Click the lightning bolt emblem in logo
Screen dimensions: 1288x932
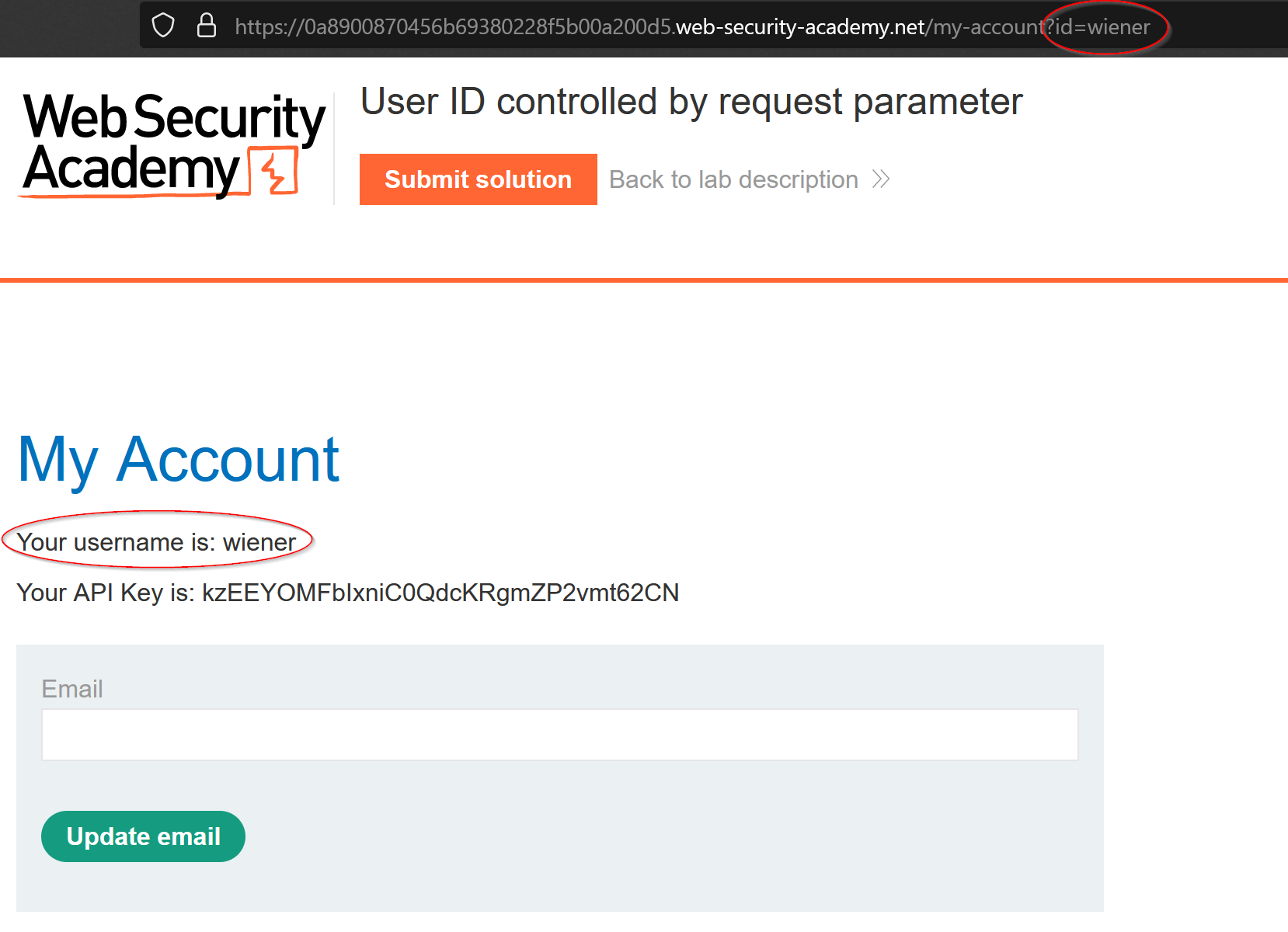tap(274, 171)
